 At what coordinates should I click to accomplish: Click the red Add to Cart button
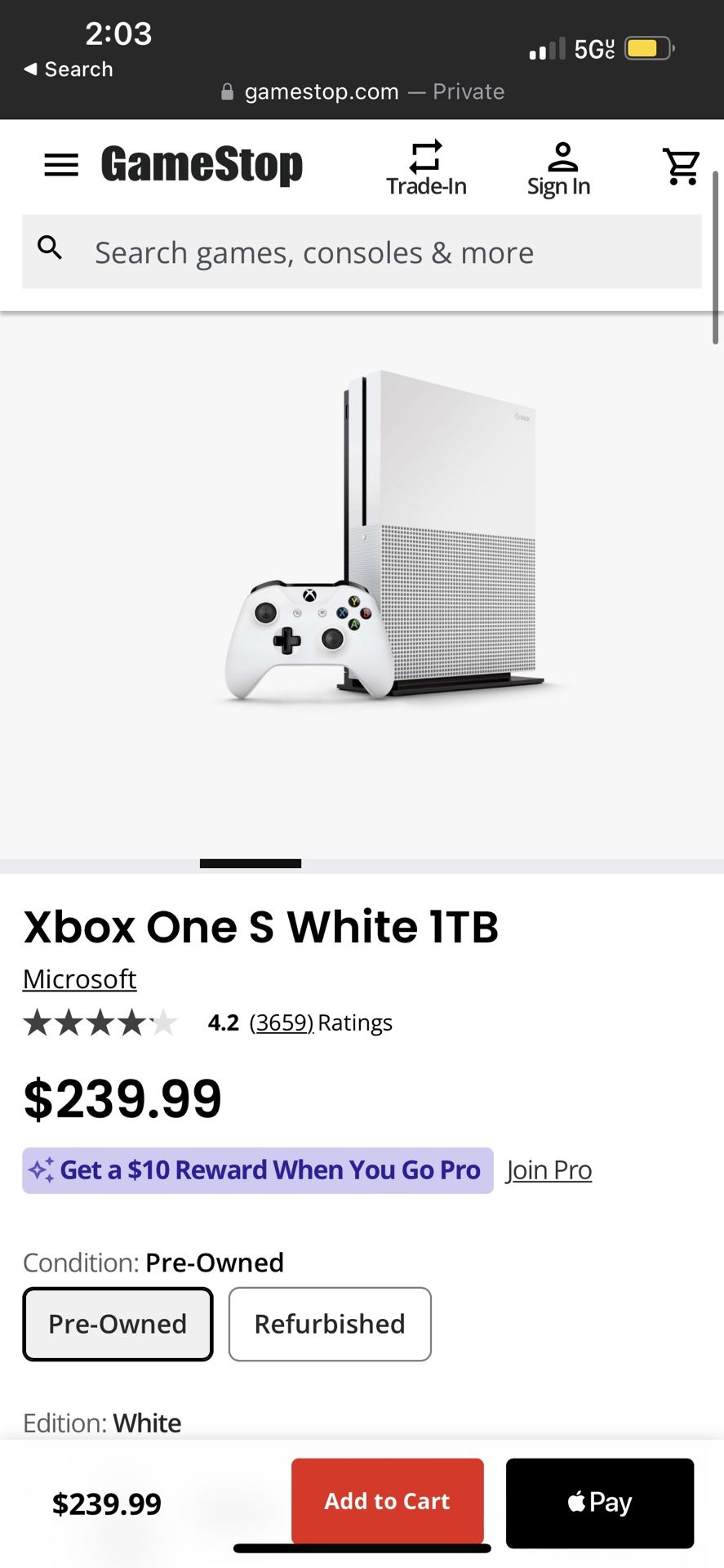tap(388, 1501)
